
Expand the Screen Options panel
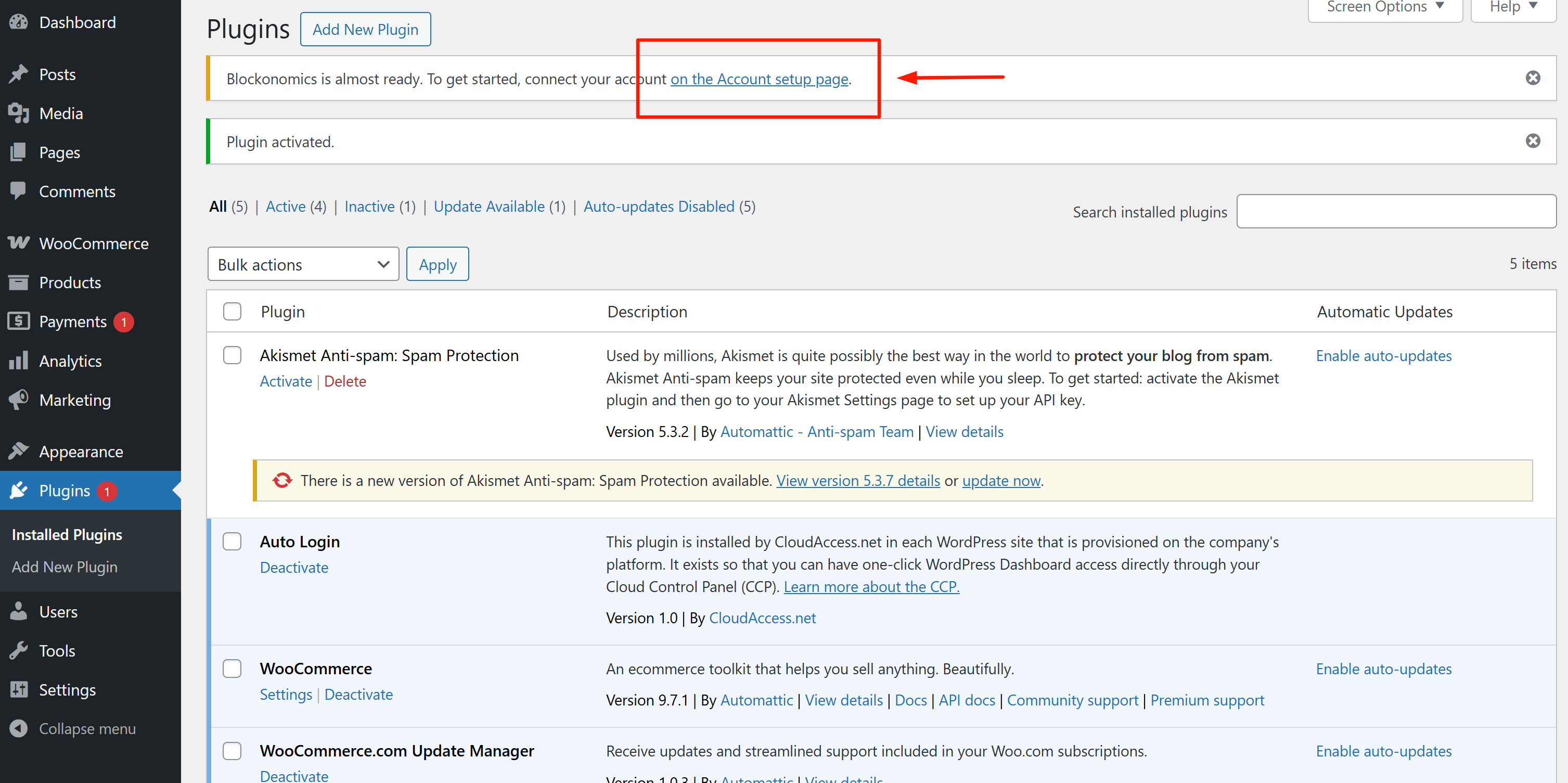[x=1384, y=7]
